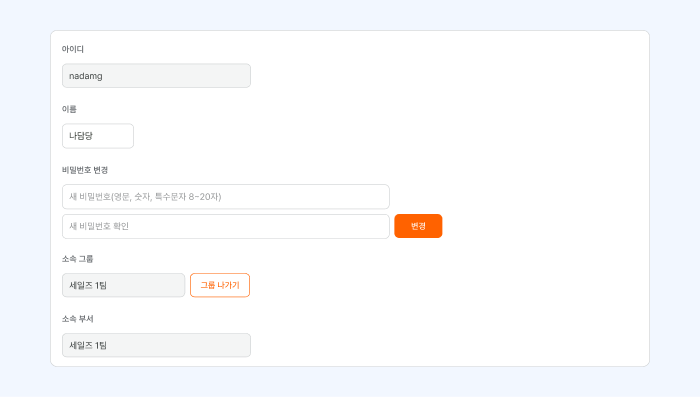Click the orange 변경 button
Viewport: 700px width, 397px height.
[418, 226]
